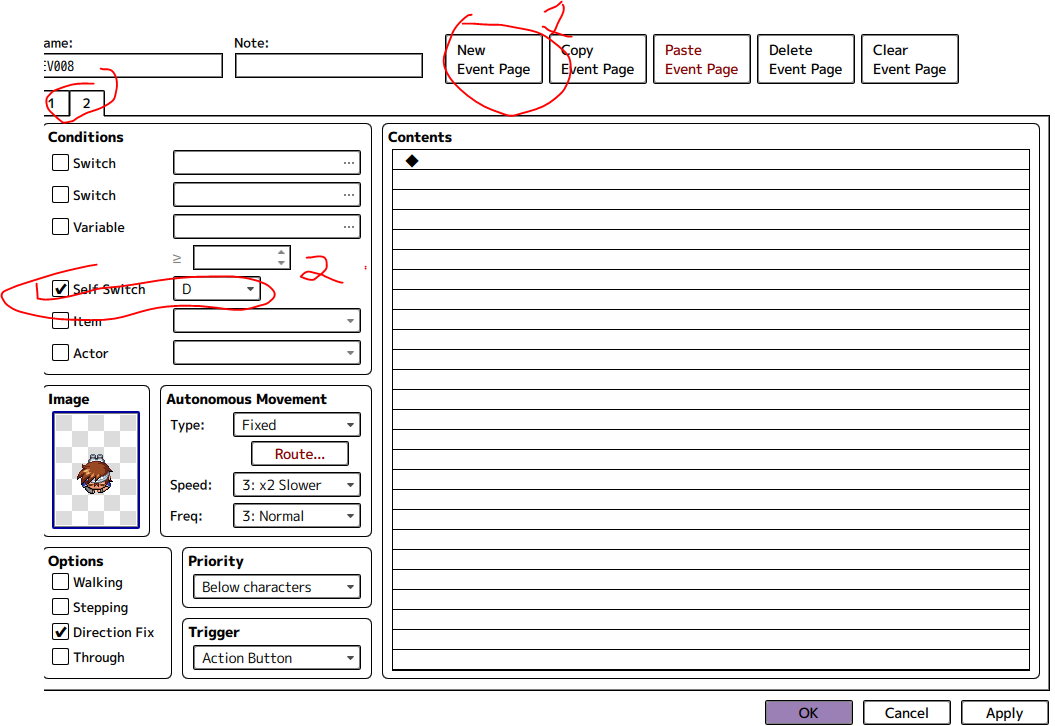Open the second switch's ellipsis selector
This screenshot has width=1055, height=726.
349,194
